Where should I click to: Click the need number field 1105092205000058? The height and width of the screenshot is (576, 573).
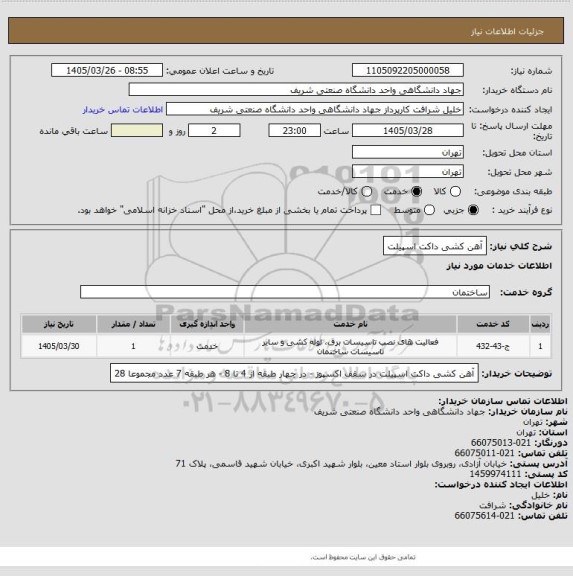408,70
